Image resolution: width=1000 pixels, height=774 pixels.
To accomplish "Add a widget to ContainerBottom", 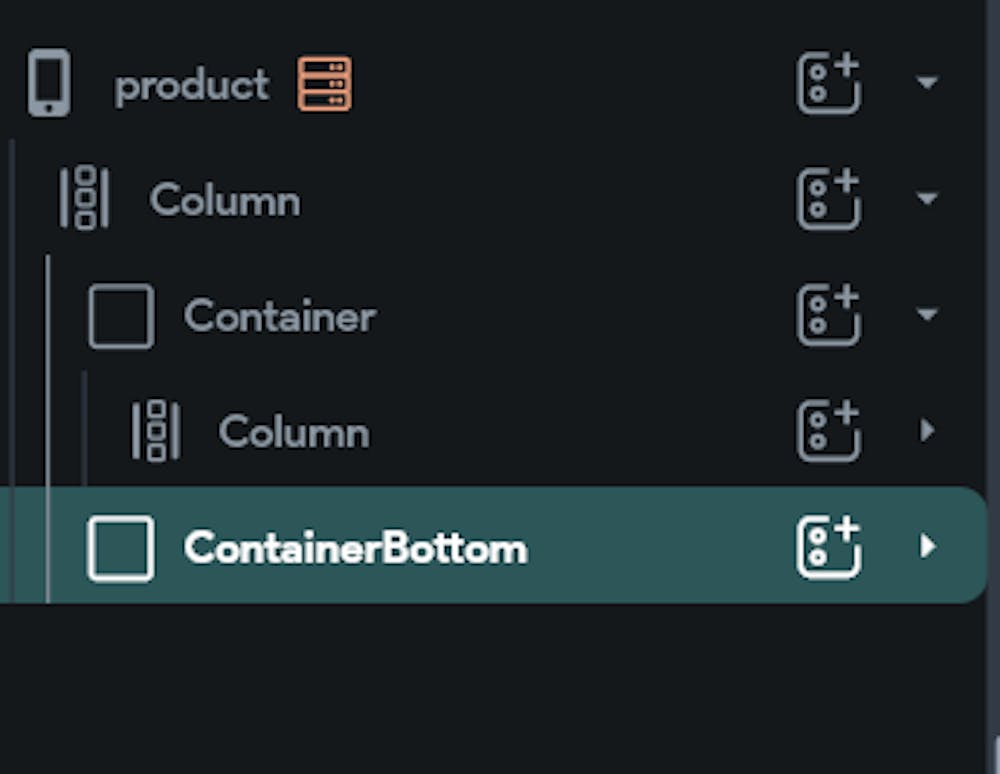I will pyautogui.click(x=828, y=547).
